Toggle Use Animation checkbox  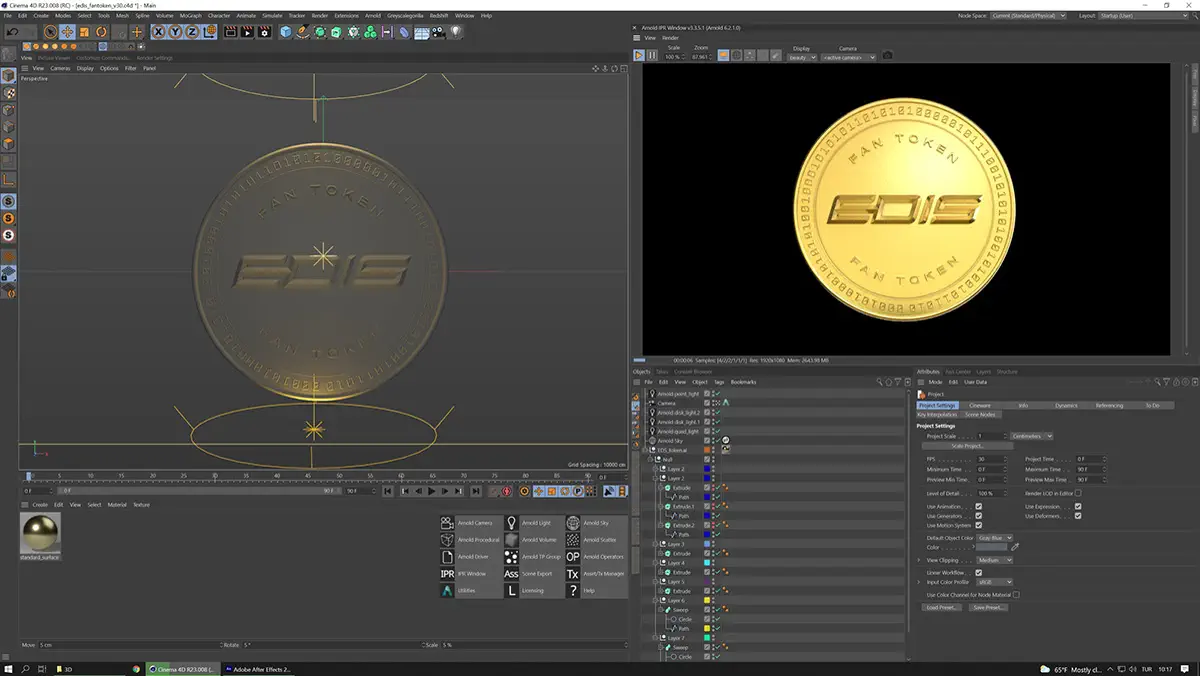(x=978, y=507)
